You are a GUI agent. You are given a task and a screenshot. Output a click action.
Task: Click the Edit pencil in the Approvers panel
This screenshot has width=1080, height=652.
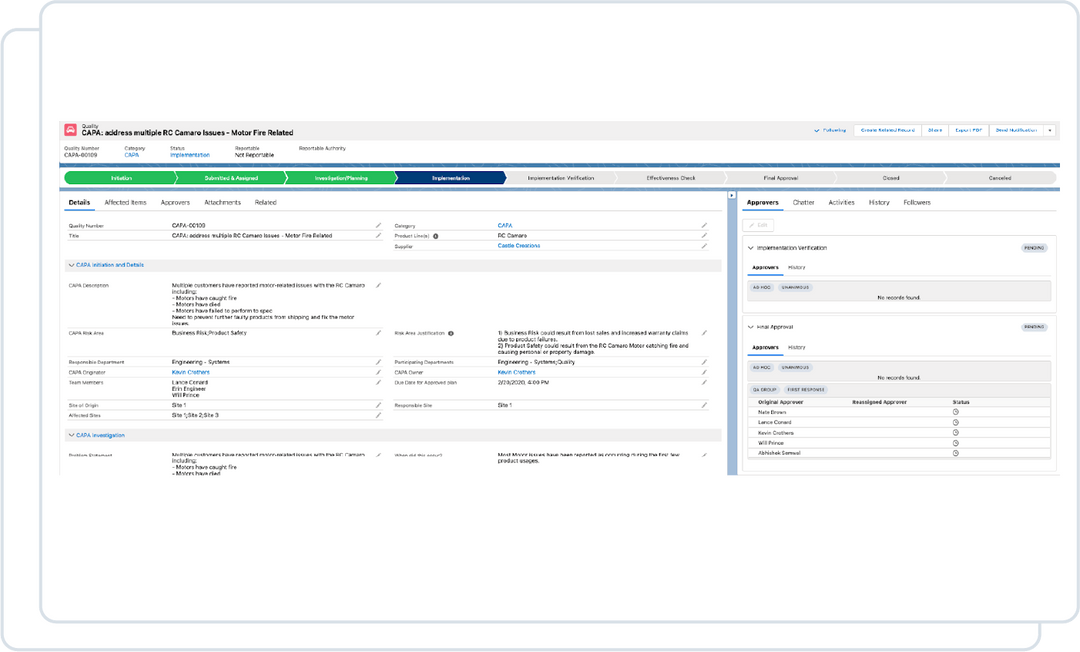coord(757,225)
